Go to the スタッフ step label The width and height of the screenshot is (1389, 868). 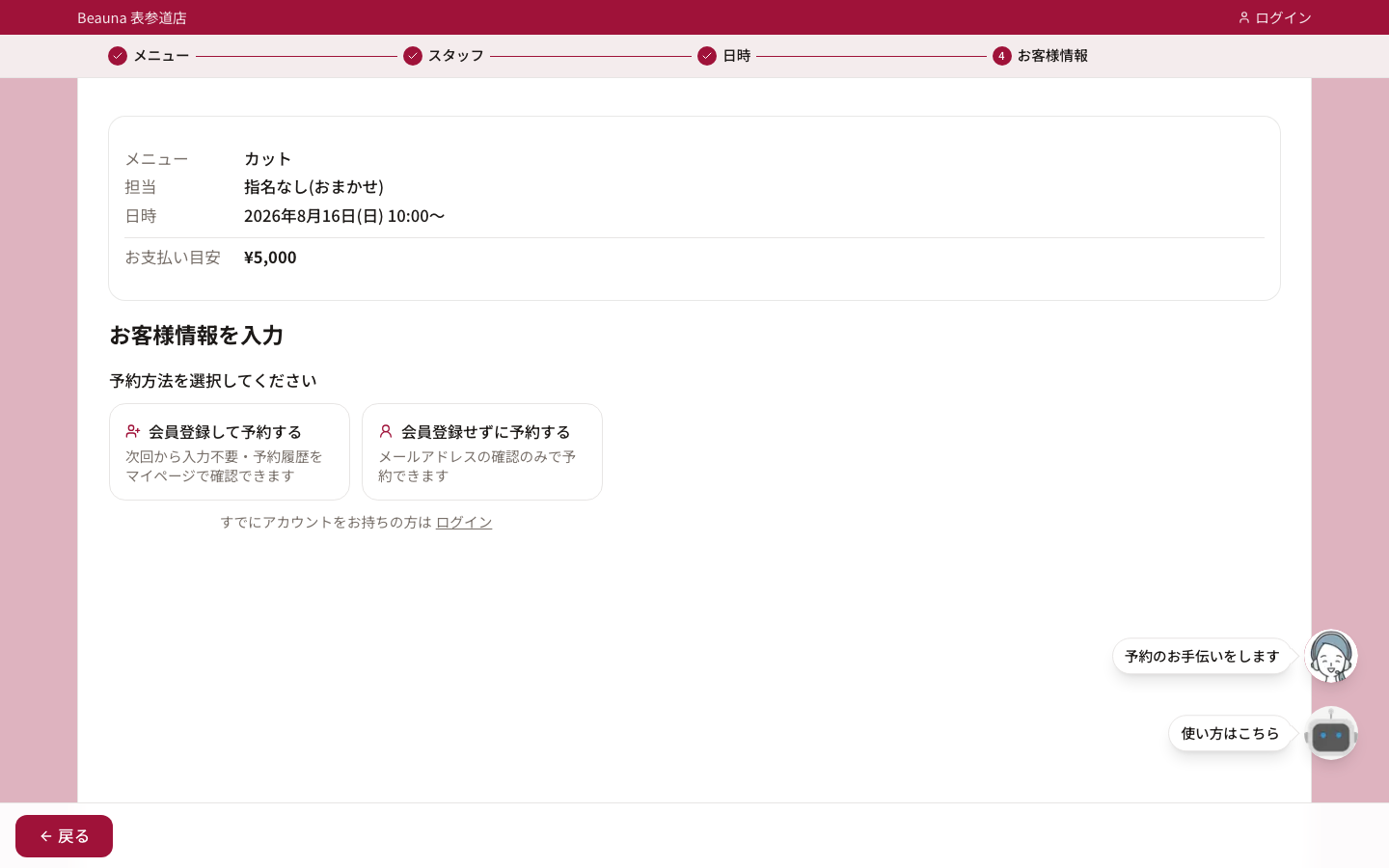tap(456, 56)
